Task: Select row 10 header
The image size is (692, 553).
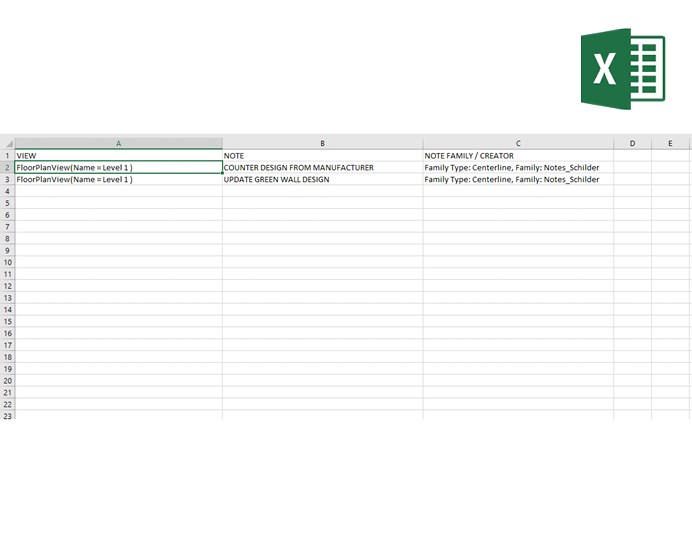Action: [7, 262]
